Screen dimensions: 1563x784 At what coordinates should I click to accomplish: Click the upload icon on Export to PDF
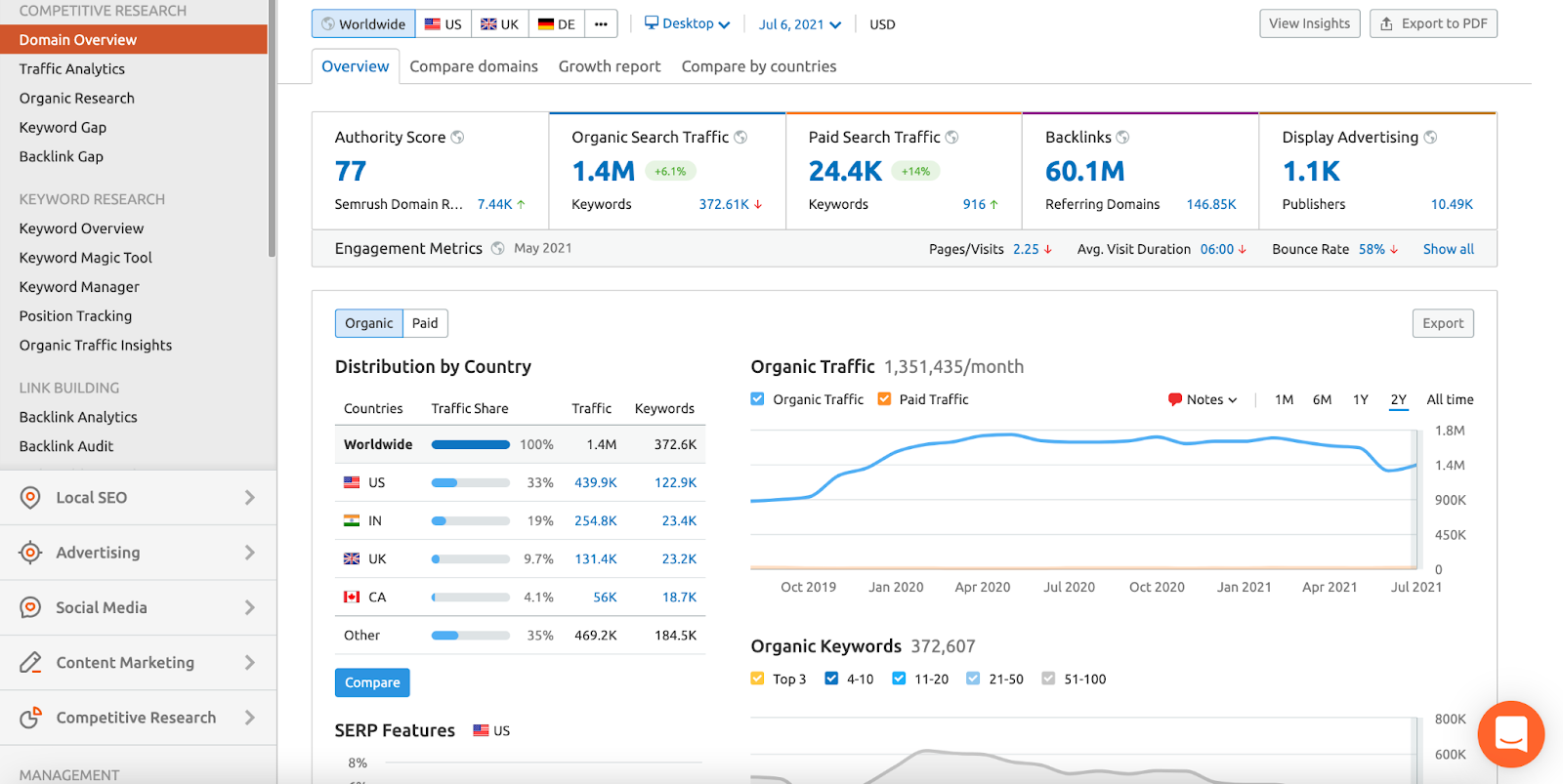coord(1386,23)
